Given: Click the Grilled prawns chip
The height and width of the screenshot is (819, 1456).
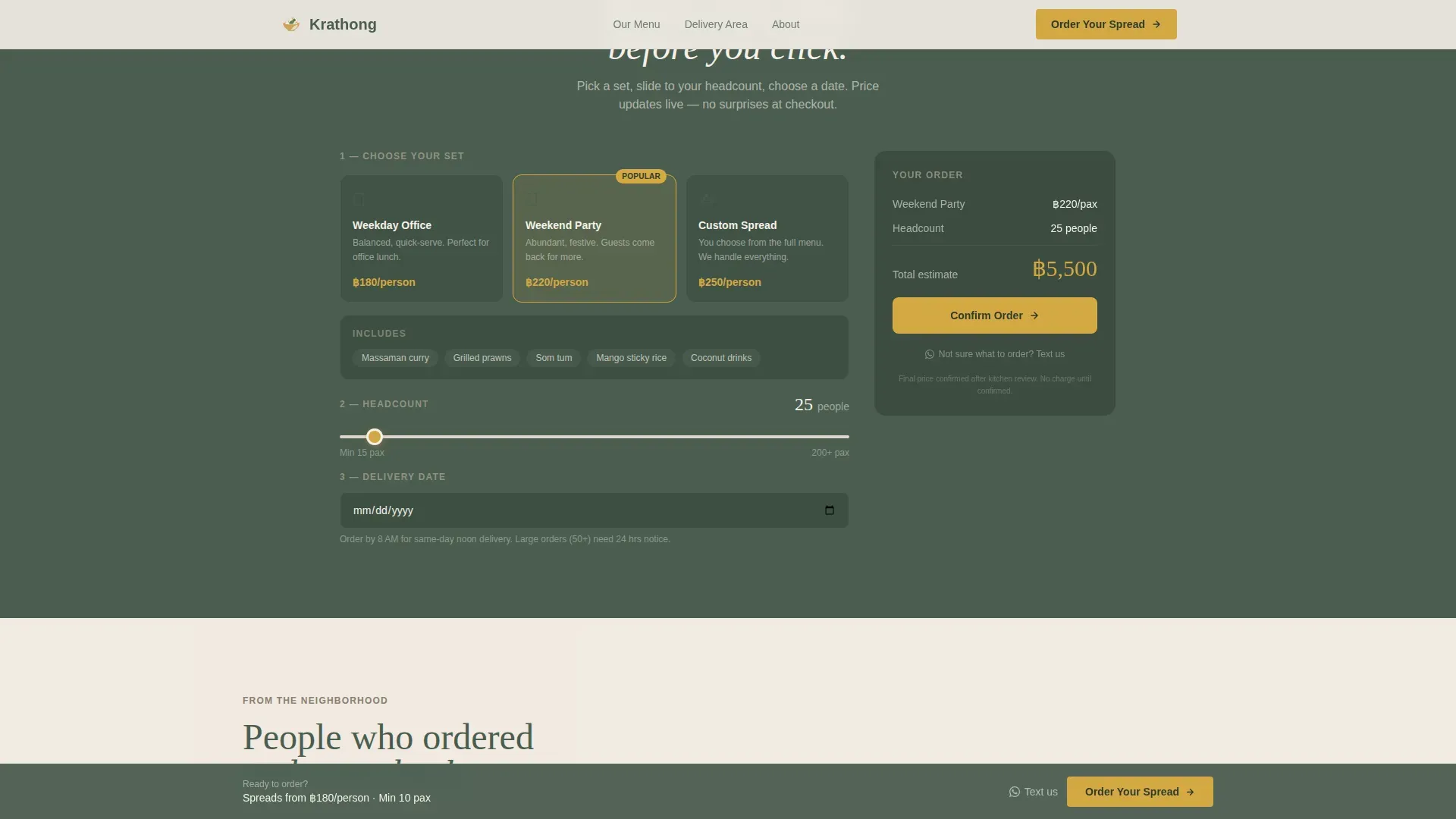Looking at the screenshot, I should 482,358.
